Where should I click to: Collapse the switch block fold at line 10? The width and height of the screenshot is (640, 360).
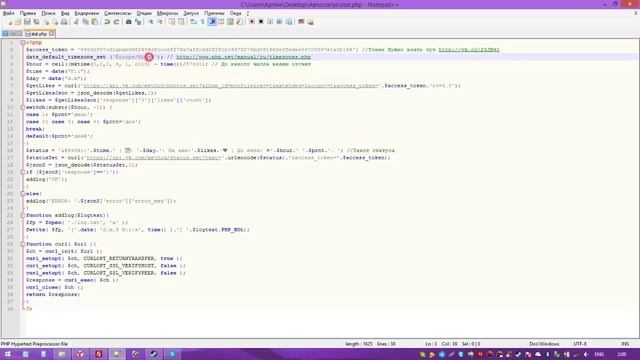click(23, 107)
